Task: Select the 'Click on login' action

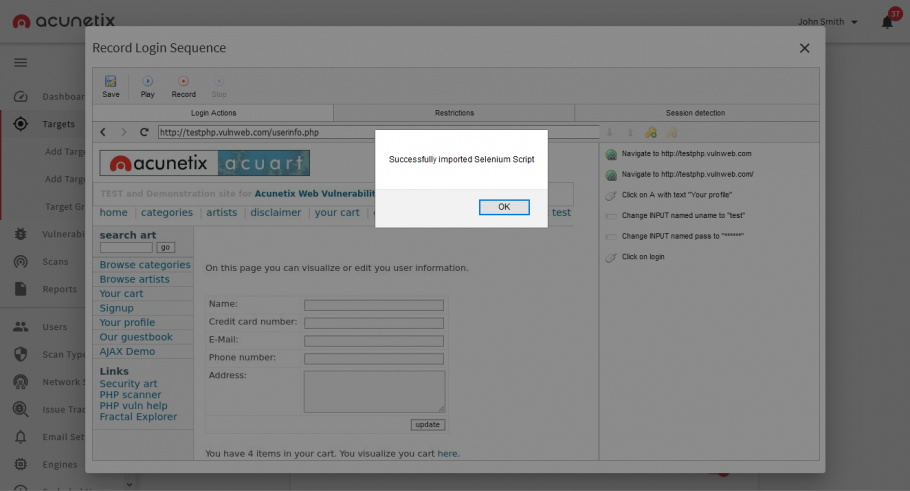Action: (643, 257)
